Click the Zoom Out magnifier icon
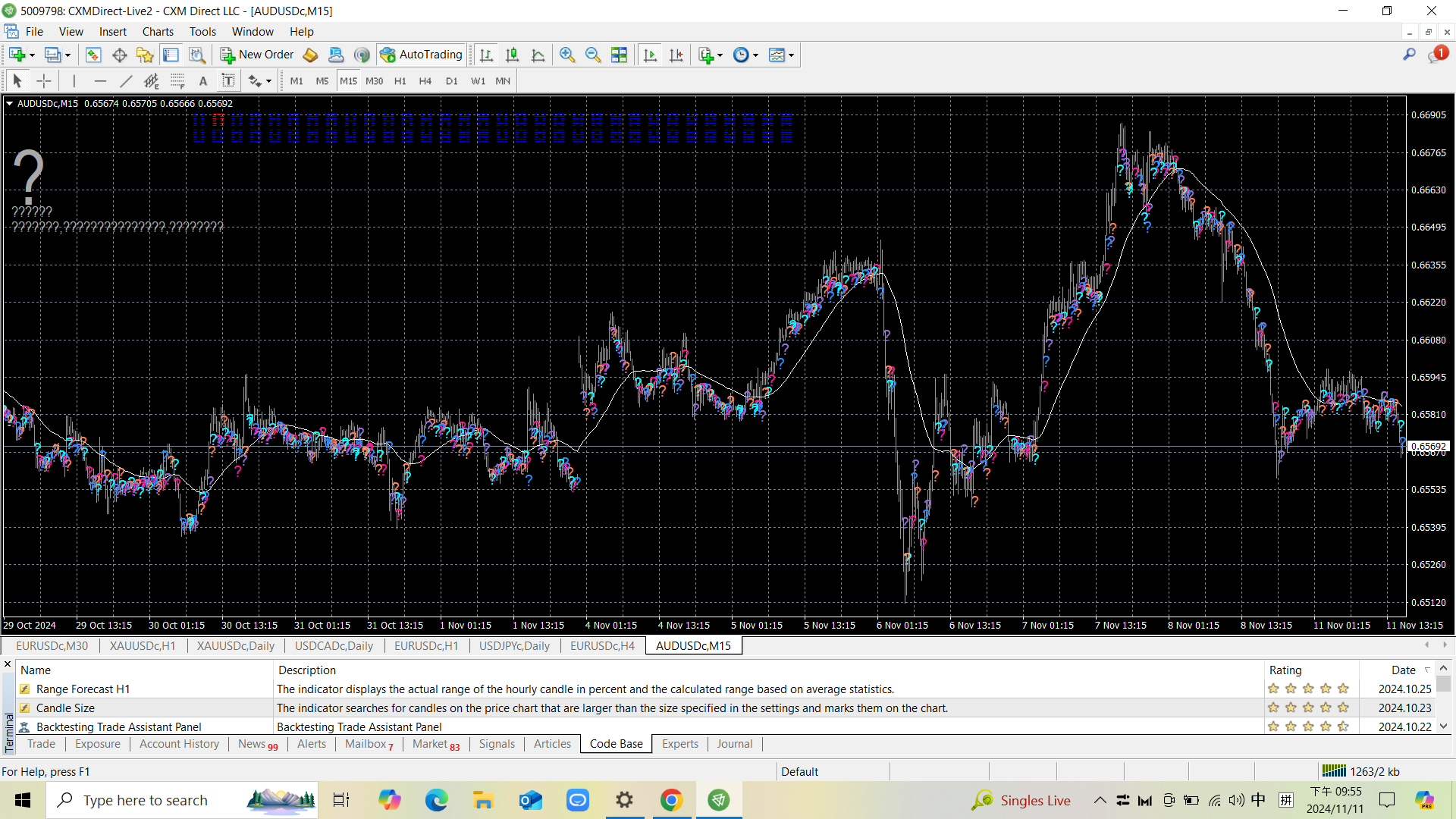Viewport: 1456px width, 819px height. 593,55
